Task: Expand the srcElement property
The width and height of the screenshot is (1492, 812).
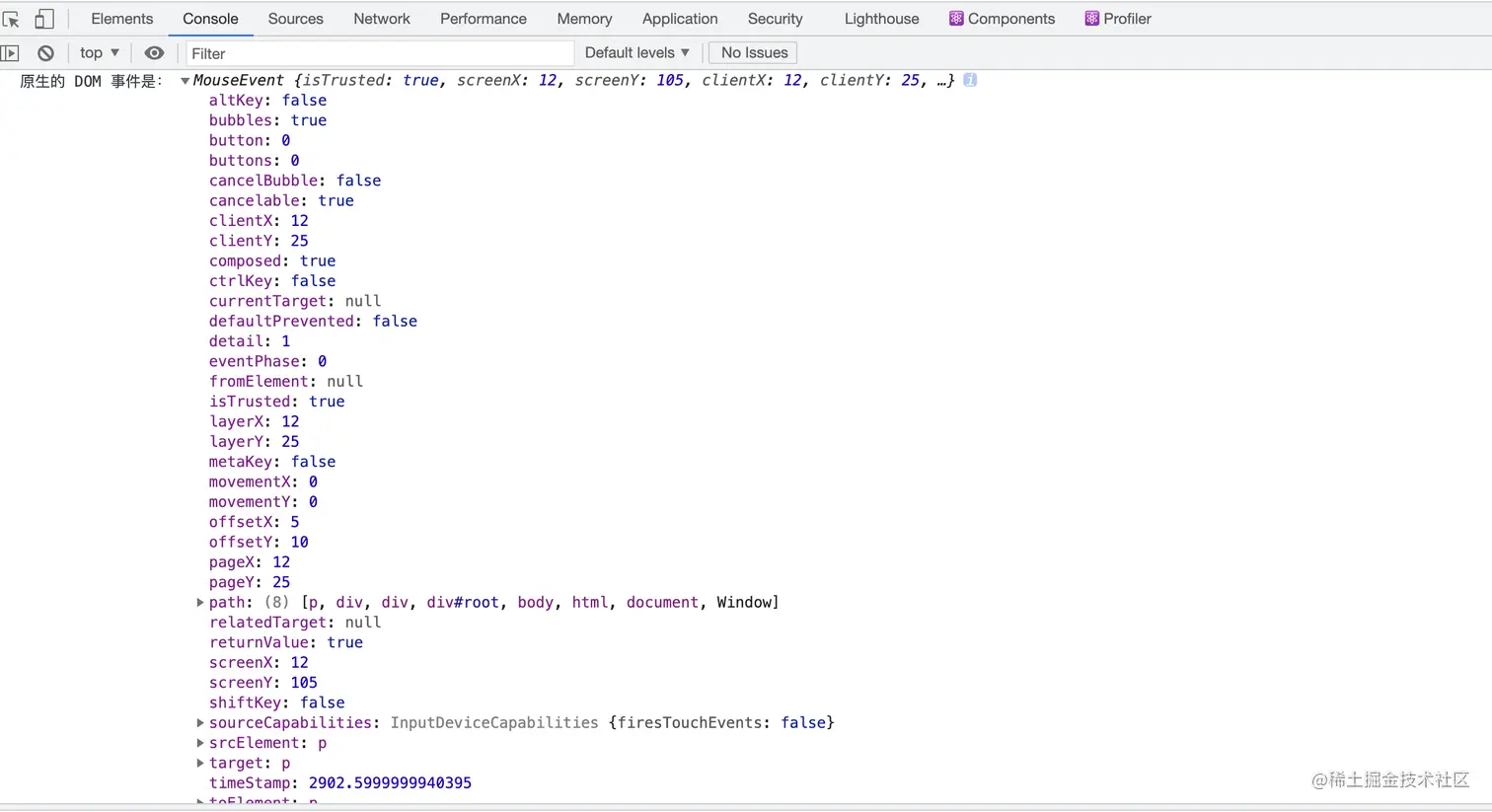Action: click(200, 743)
